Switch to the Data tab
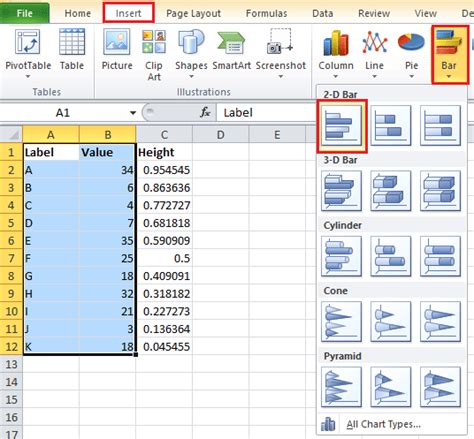The height and width of the screenshot is (439, 474). coord(322,13)
